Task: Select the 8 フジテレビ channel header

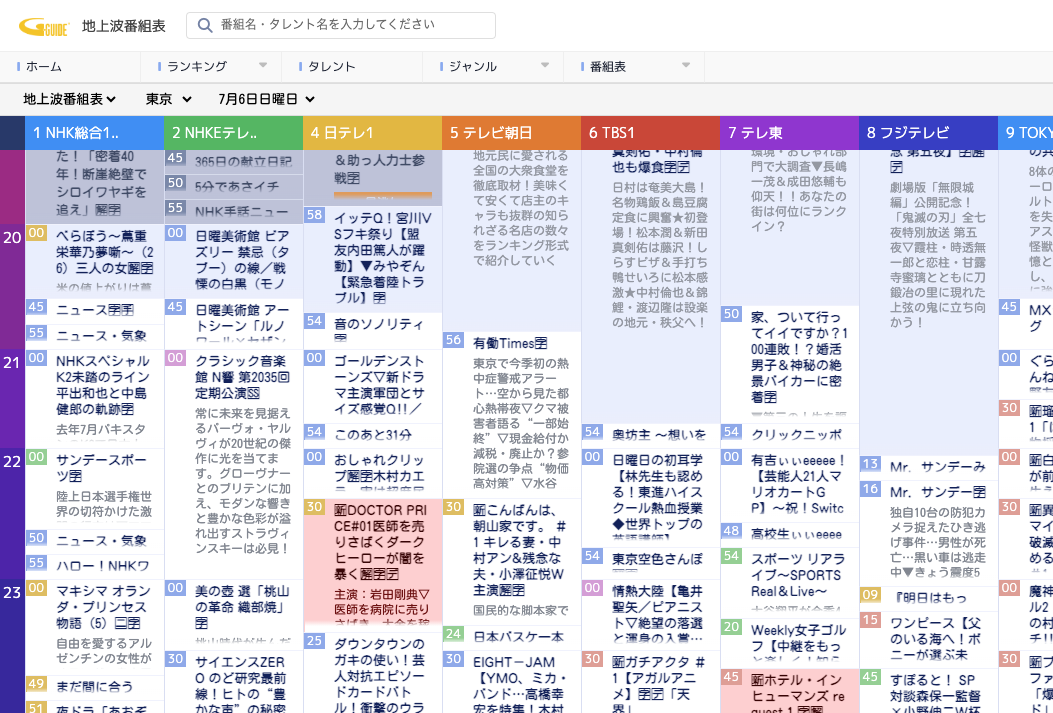Action: click(x=929, y=133)
